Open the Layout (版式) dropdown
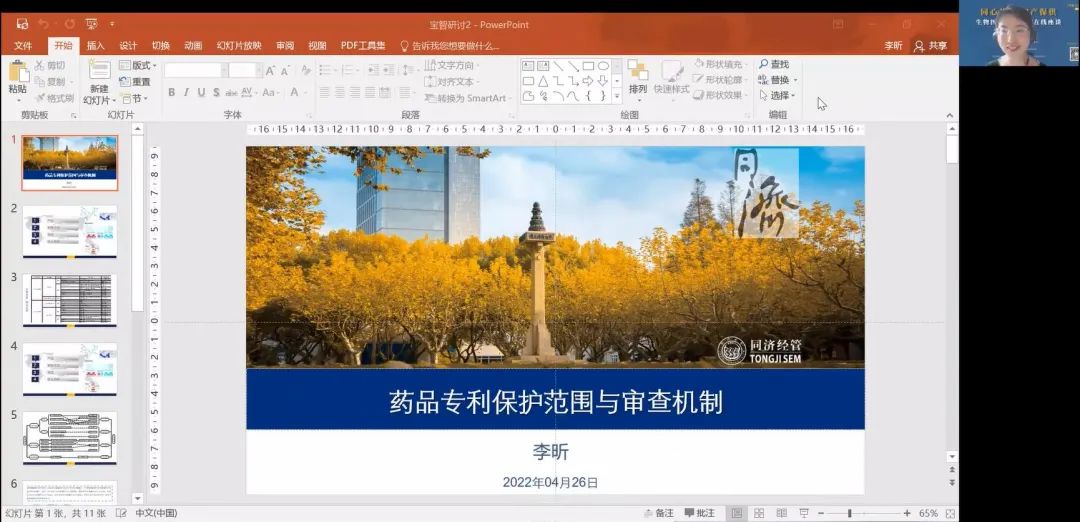1080x522 pixels. click(138, 65)
